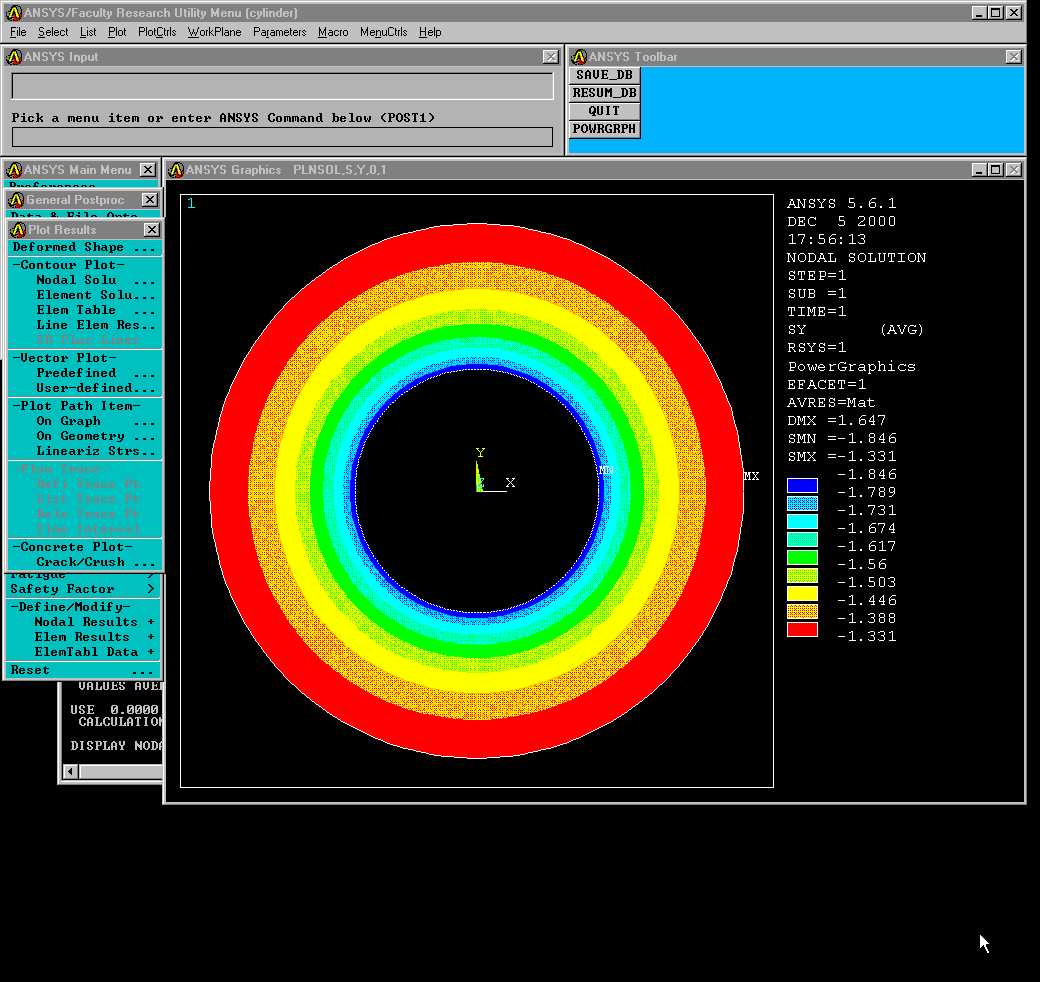Screen dimensions: 1040x982
Task: Click the ANSYS Graphics window logo icon
Action: [176, 170]
